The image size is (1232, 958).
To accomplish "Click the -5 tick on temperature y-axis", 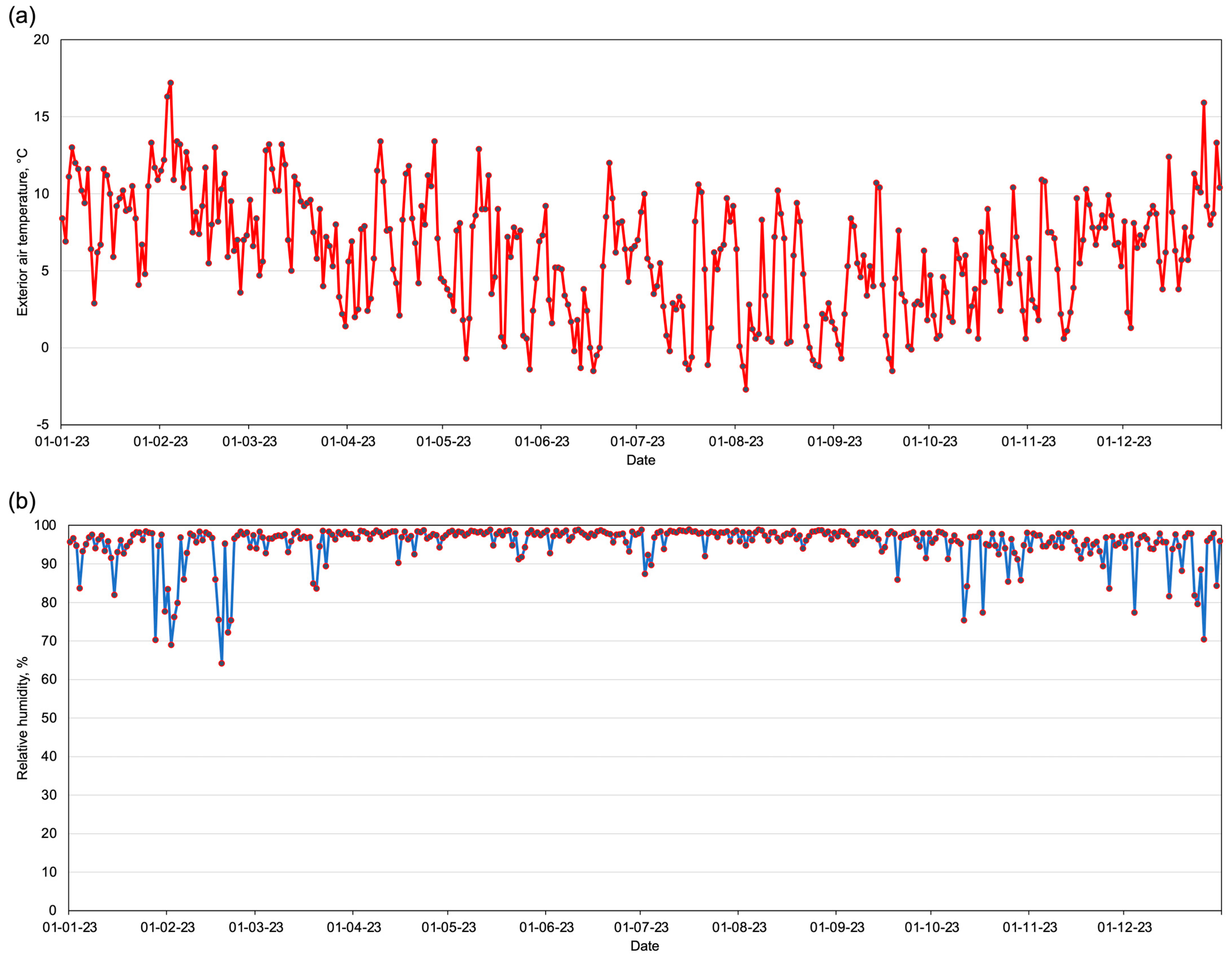I will (x=42, y=425).
